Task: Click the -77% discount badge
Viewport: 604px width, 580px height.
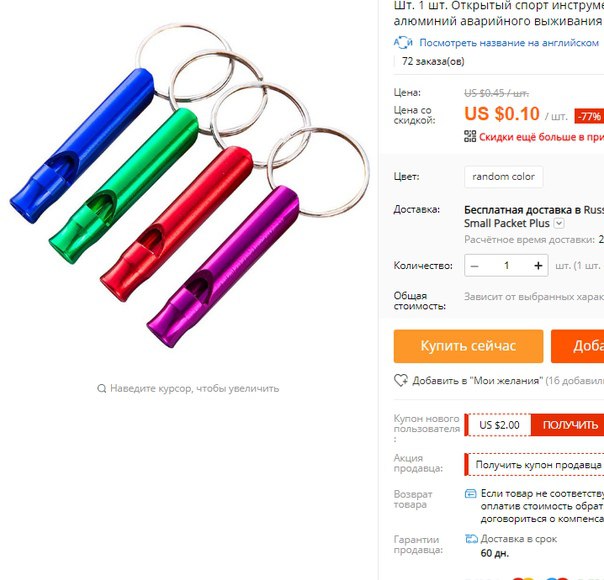Action: 589,116
